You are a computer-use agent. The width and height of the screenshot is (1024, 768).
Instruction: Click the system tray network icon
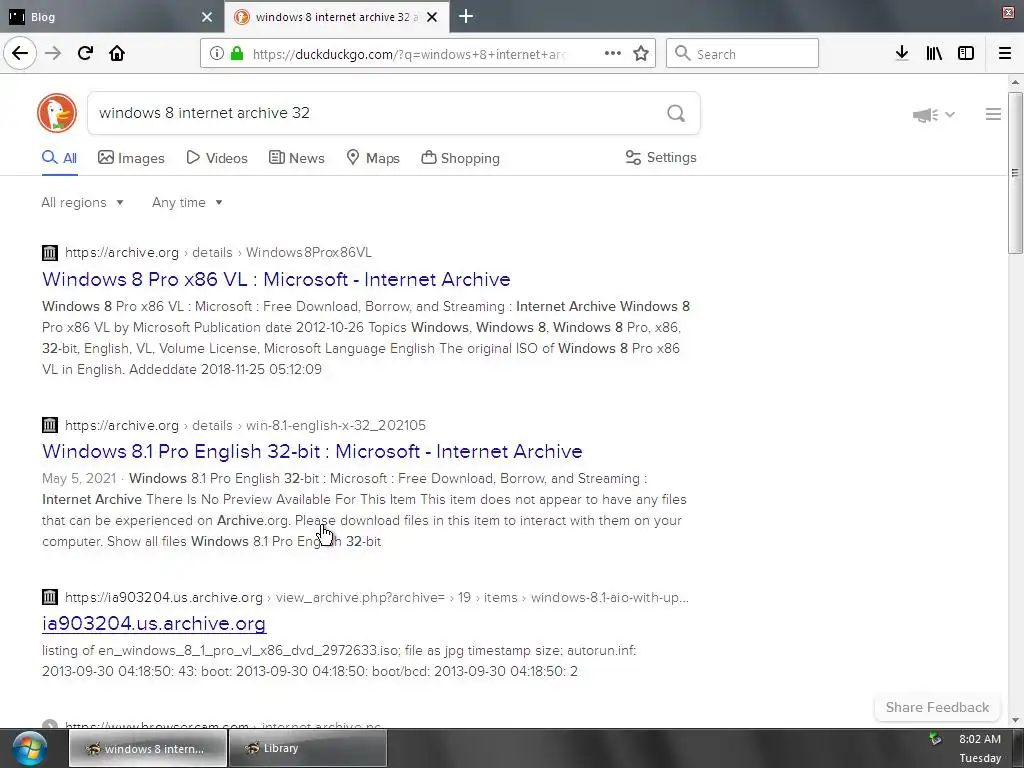pos(935,739)
